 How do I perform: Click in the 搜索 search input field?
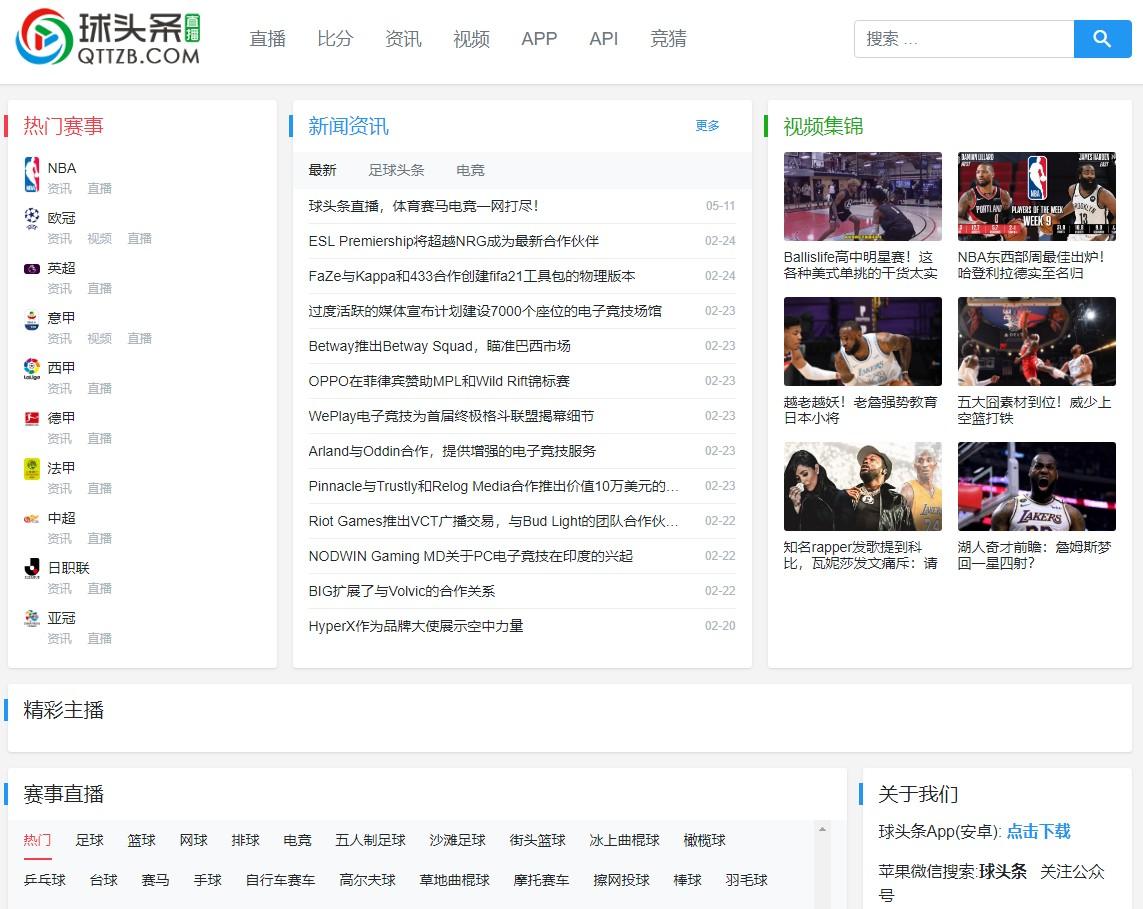coord(963,39)
